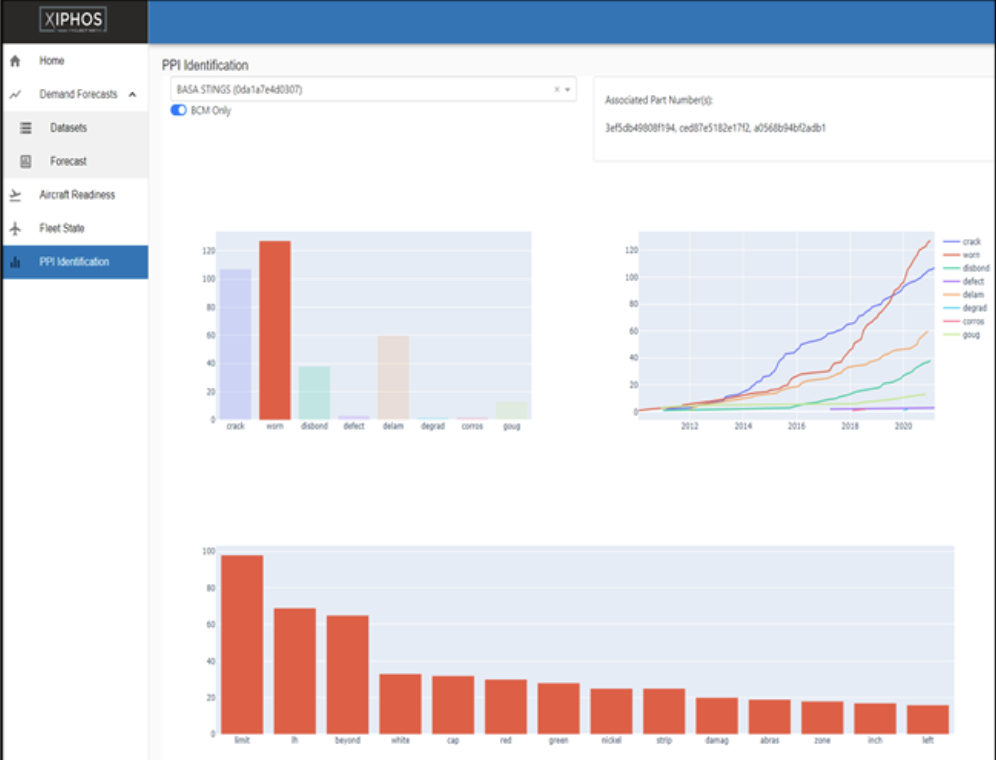Click the Demand Forecasts line-chart icon
996x760 pixels.
(14, 93)
